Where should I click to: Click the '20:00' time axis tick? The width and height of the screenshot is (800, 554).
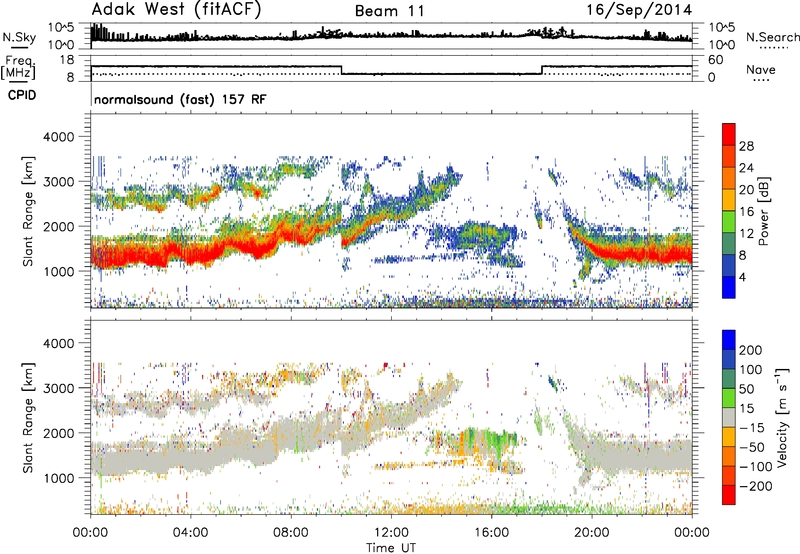[592, 533]
